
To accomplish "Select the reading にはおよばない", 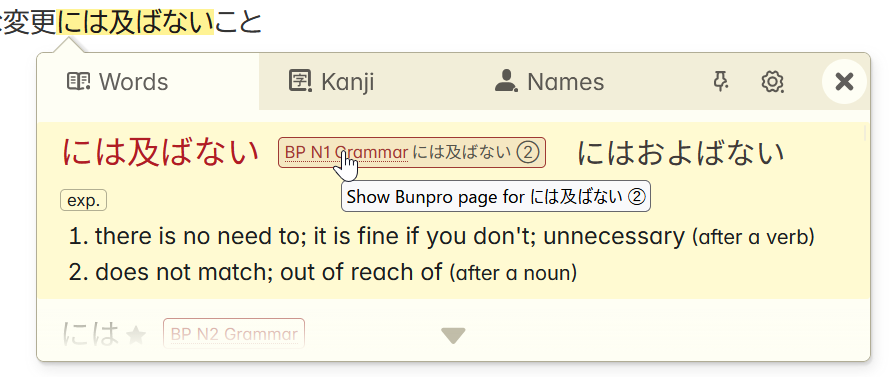I will click(681, 153).
